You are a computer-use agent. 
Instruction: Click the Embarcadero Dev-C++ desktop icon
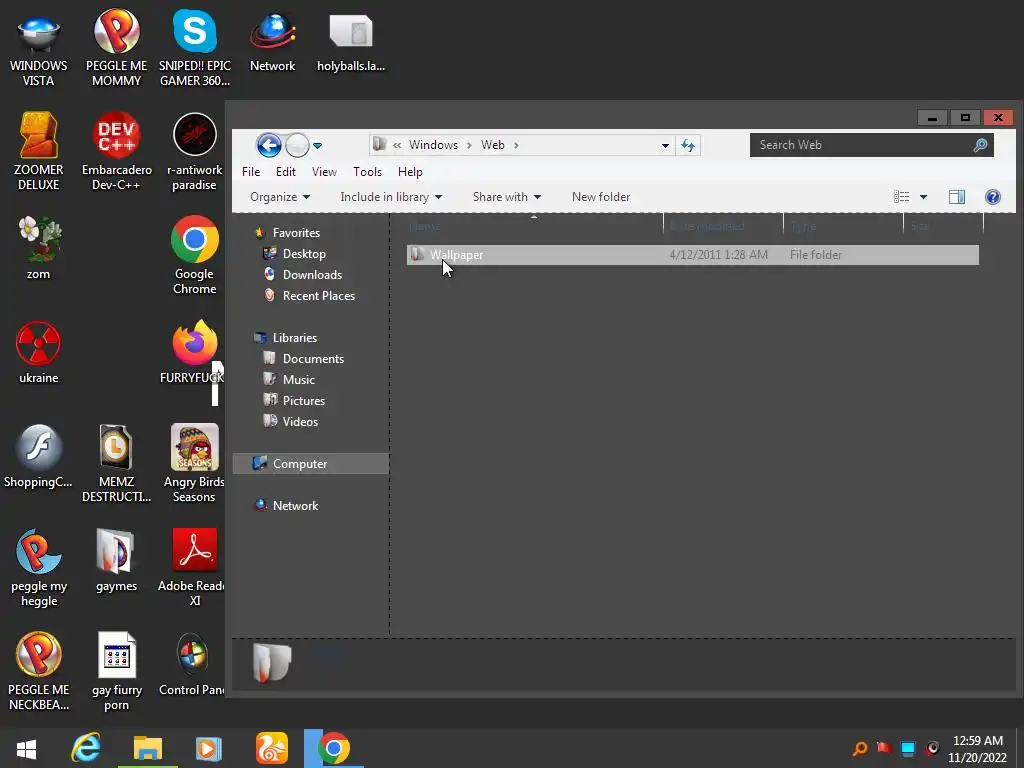(116, 152)
